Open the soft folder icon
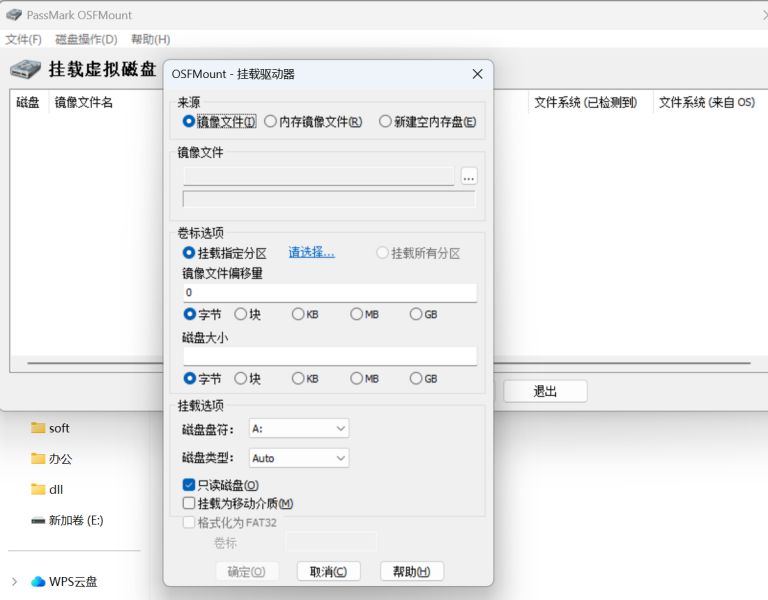Viewport: 768px width, 600px height. [x=38, y=428]
